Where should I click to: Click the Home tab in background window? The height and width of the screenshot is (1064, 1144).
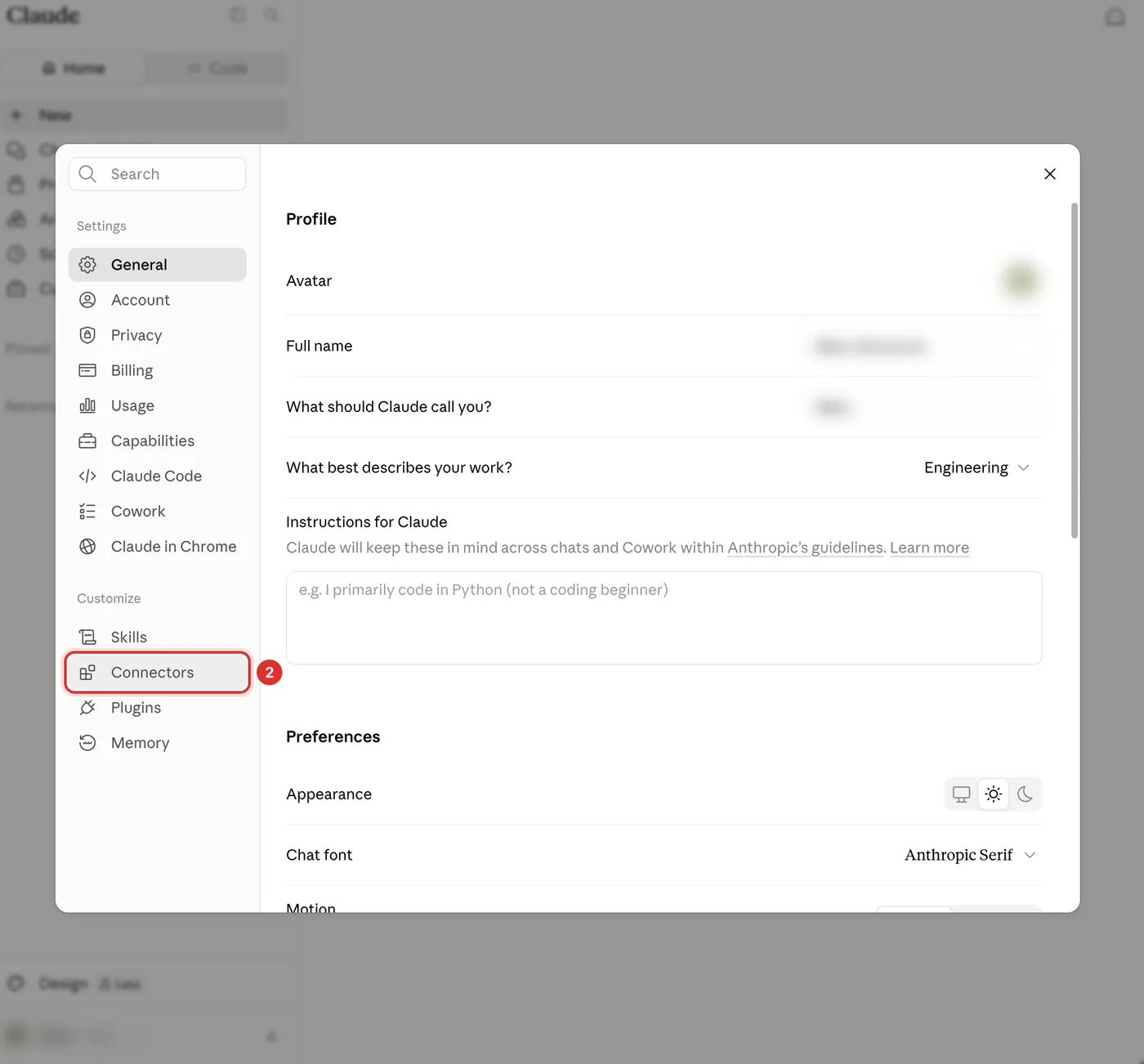[74, 68]
